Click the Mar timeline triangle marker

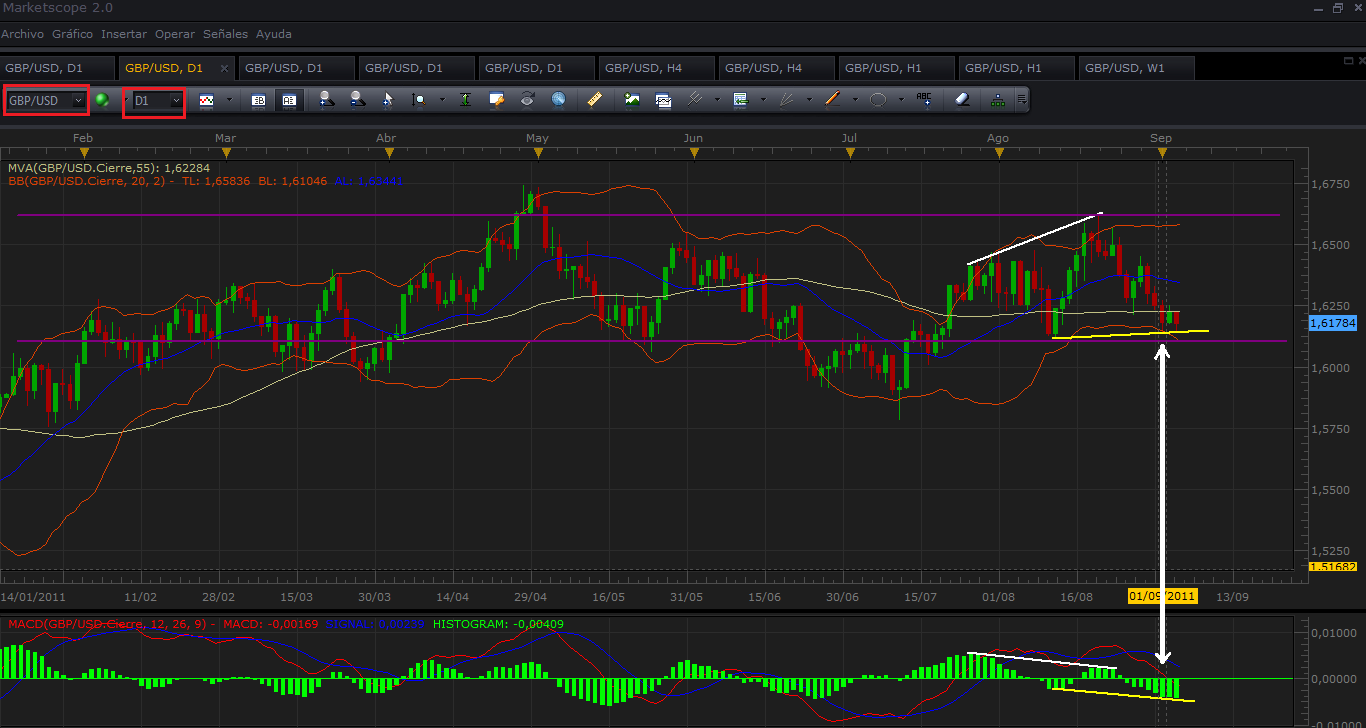click(x=226, y=152)
